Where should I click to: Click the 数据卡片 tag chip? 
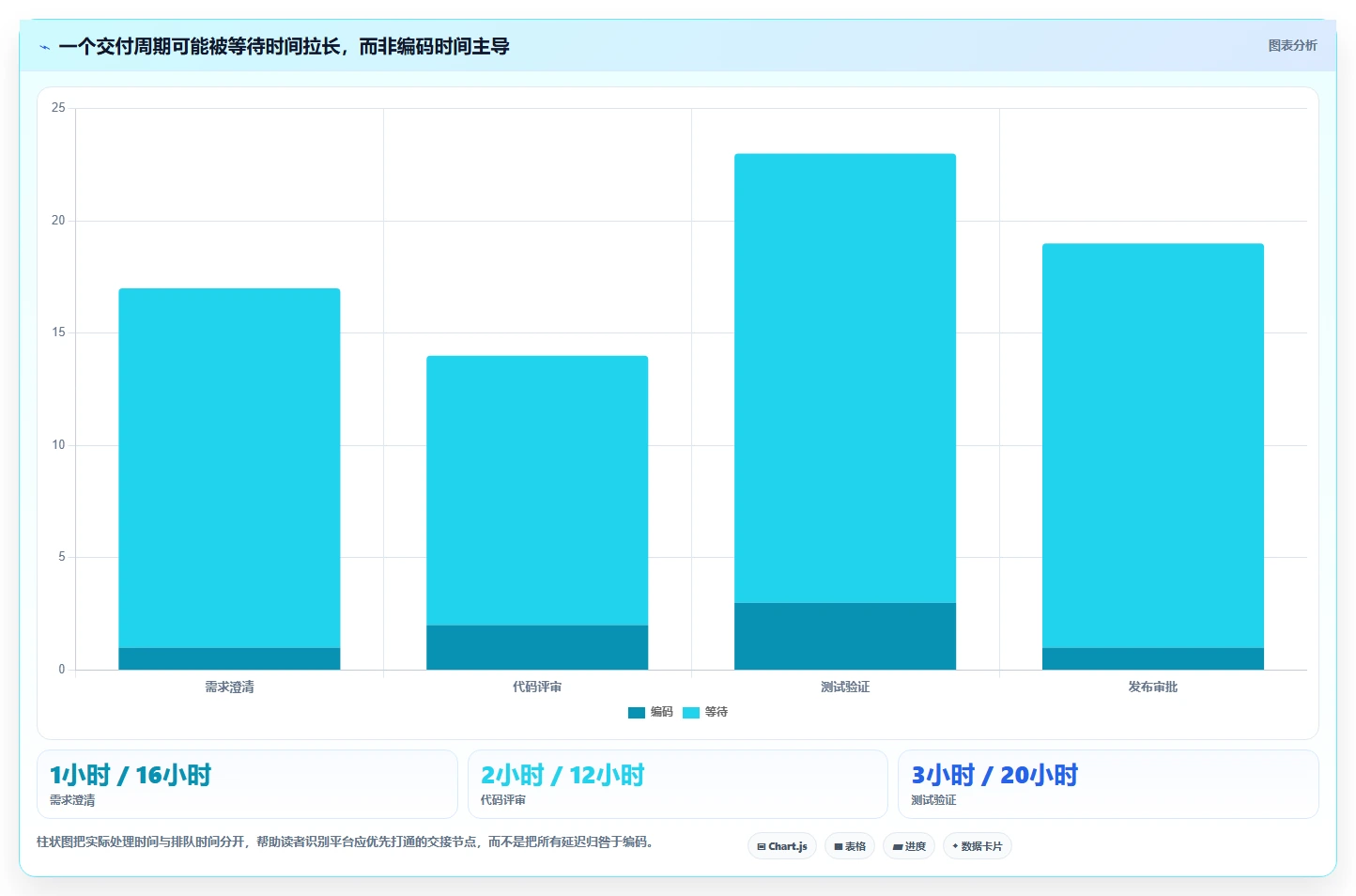tap(978, 846)
